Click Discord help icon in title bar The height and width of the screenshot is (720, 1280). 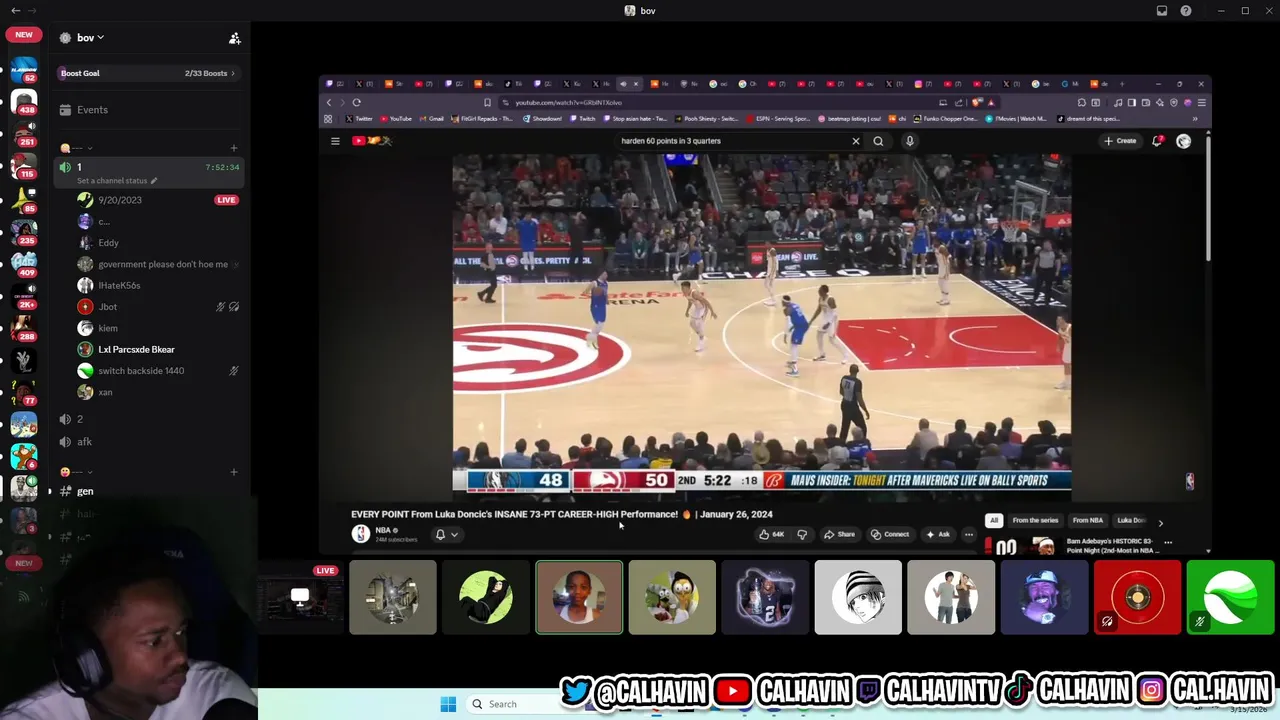(x=1186, y=11)
